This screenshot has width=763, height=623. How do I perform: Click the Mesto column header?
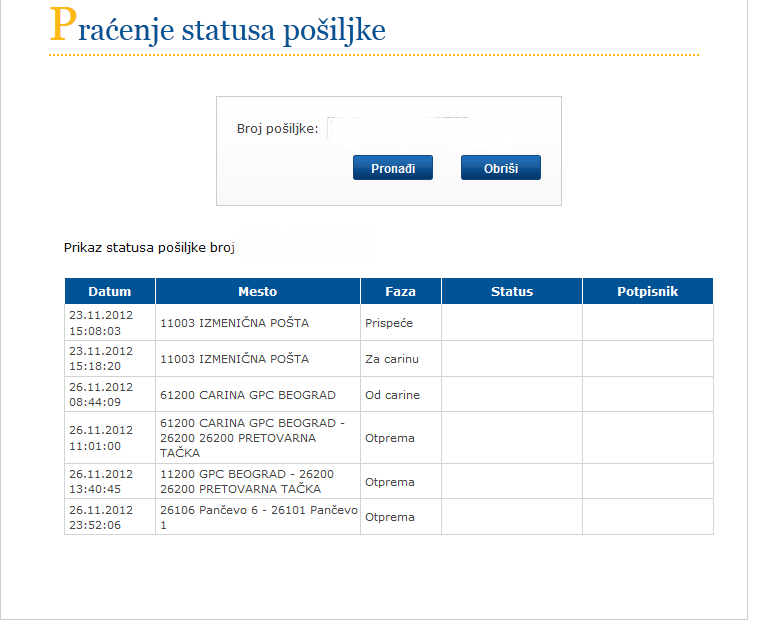pos(257,291)
